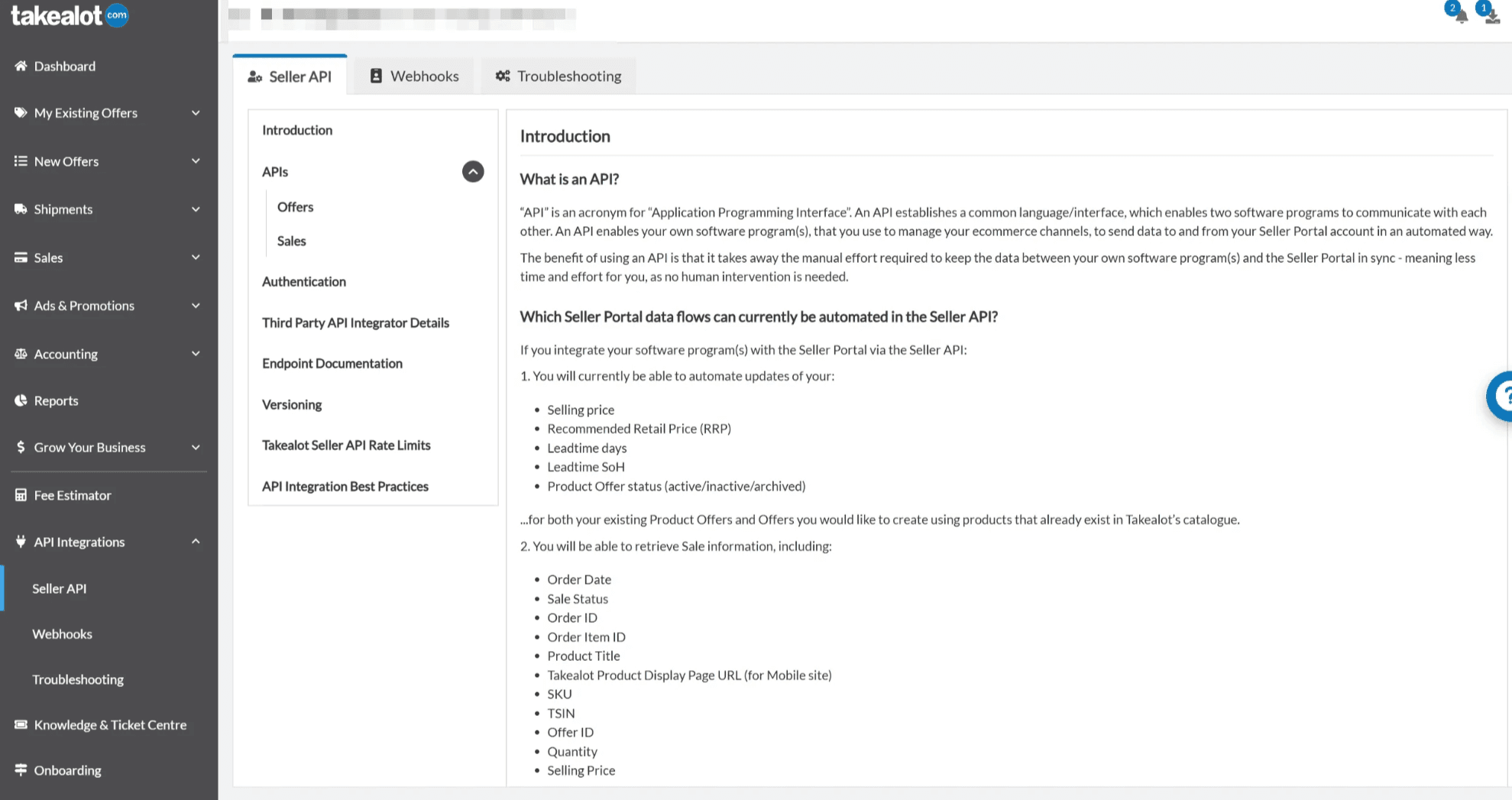
Task: Select the Grow Your Business dollar icon
Action: [21, 447]
